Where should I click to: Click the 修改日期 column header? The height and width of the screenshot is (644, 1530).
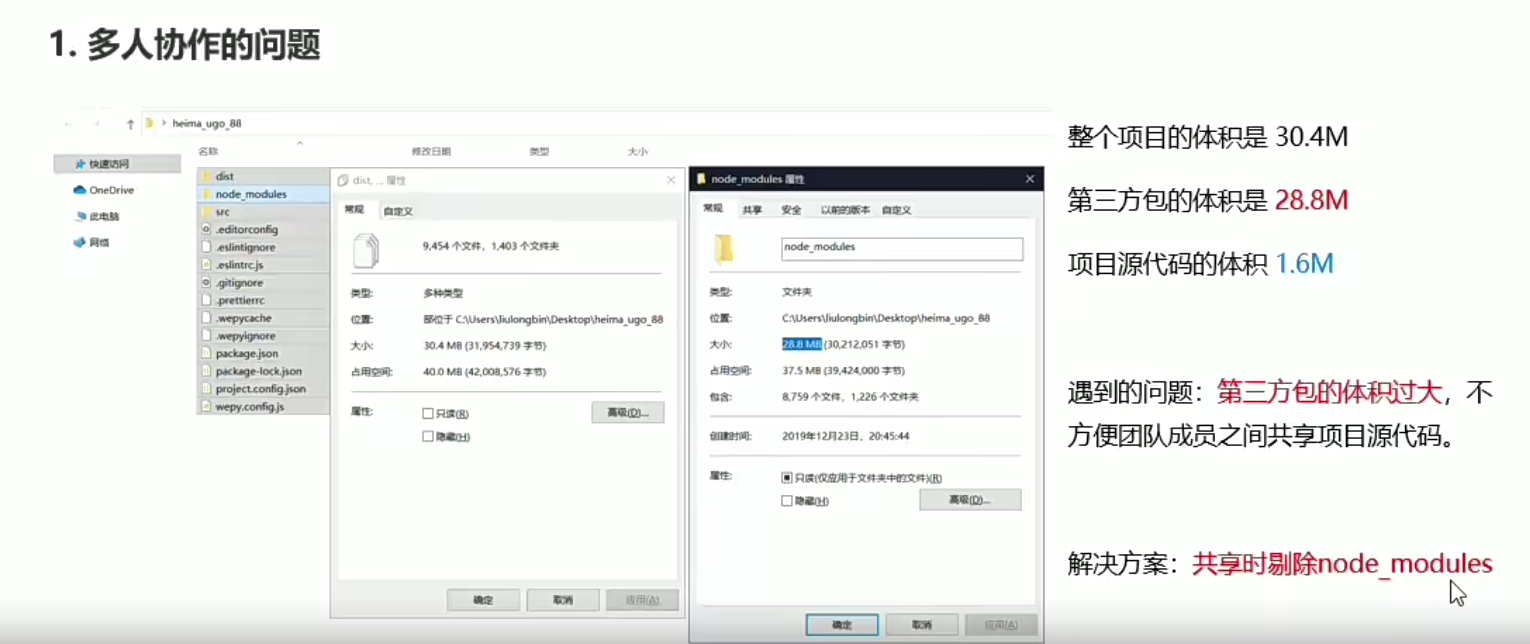431,151
